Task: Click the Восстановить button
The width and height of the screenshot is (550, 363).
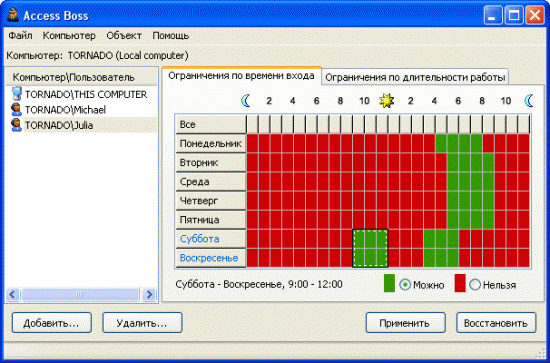Action: click(x=496, y=323)
